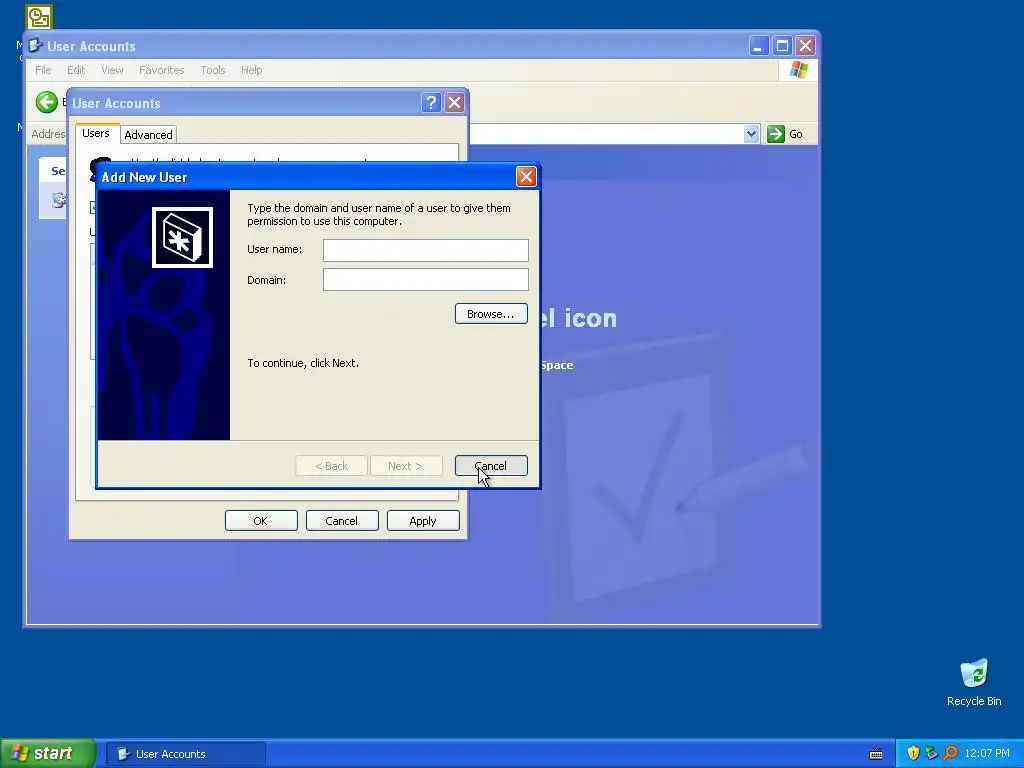
Task: Open the Edit menu
Action: (x=76, y=70)
